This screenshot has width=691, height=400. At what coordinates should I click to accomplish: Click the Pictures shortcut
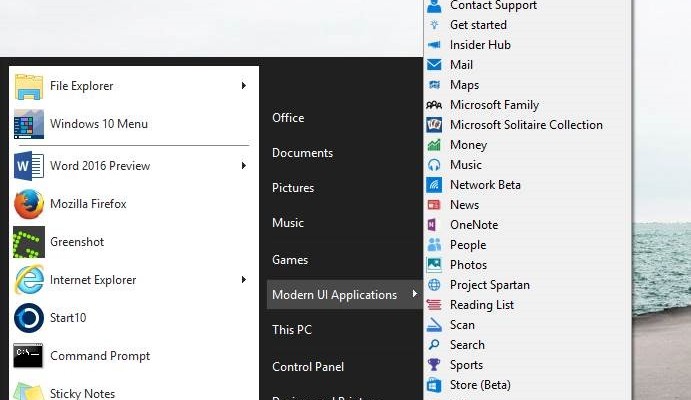click(x=293, y=188)
